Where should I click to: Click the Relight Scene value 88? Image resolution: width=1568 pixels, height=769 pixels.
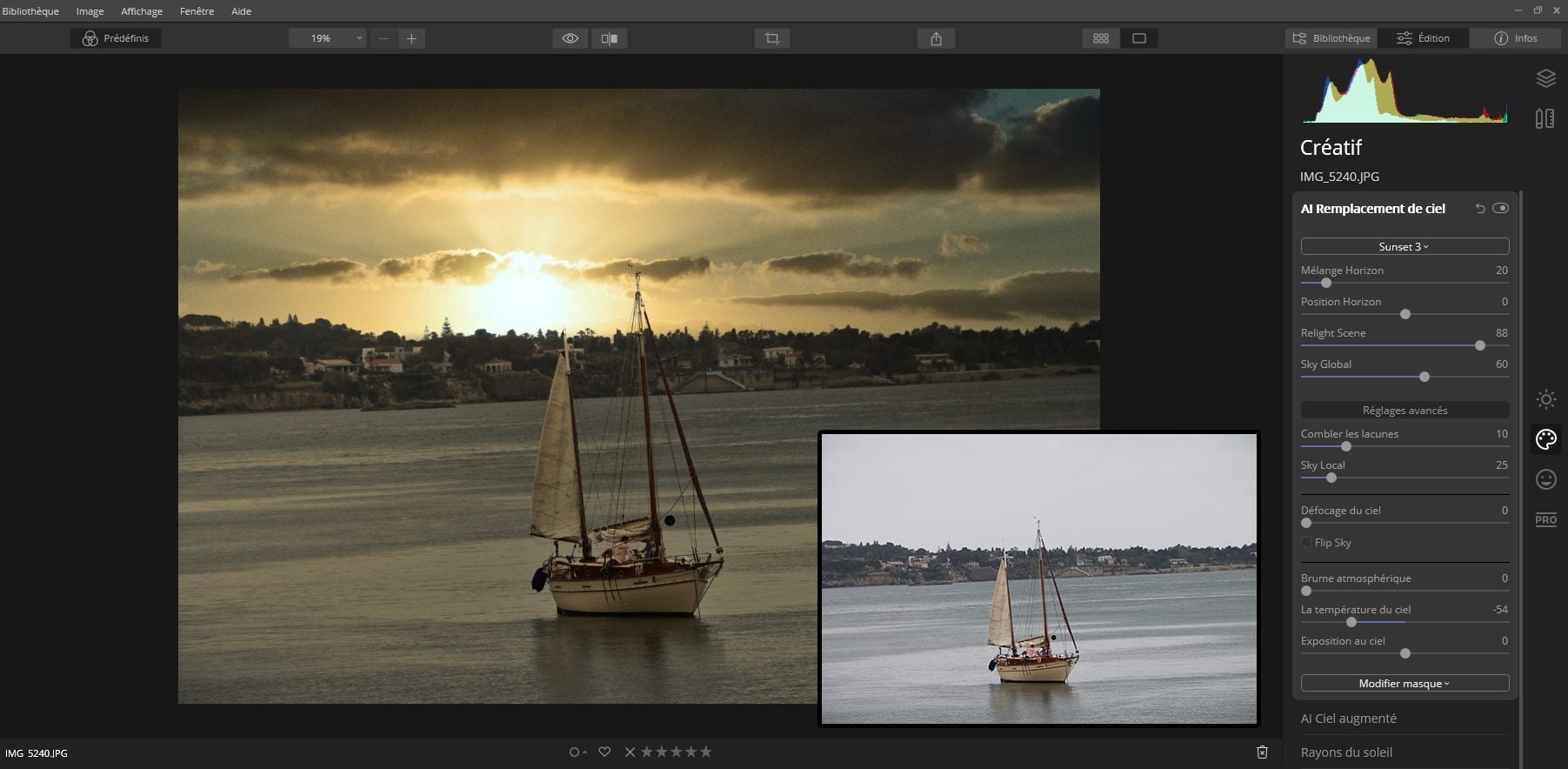pos(1502,333)
